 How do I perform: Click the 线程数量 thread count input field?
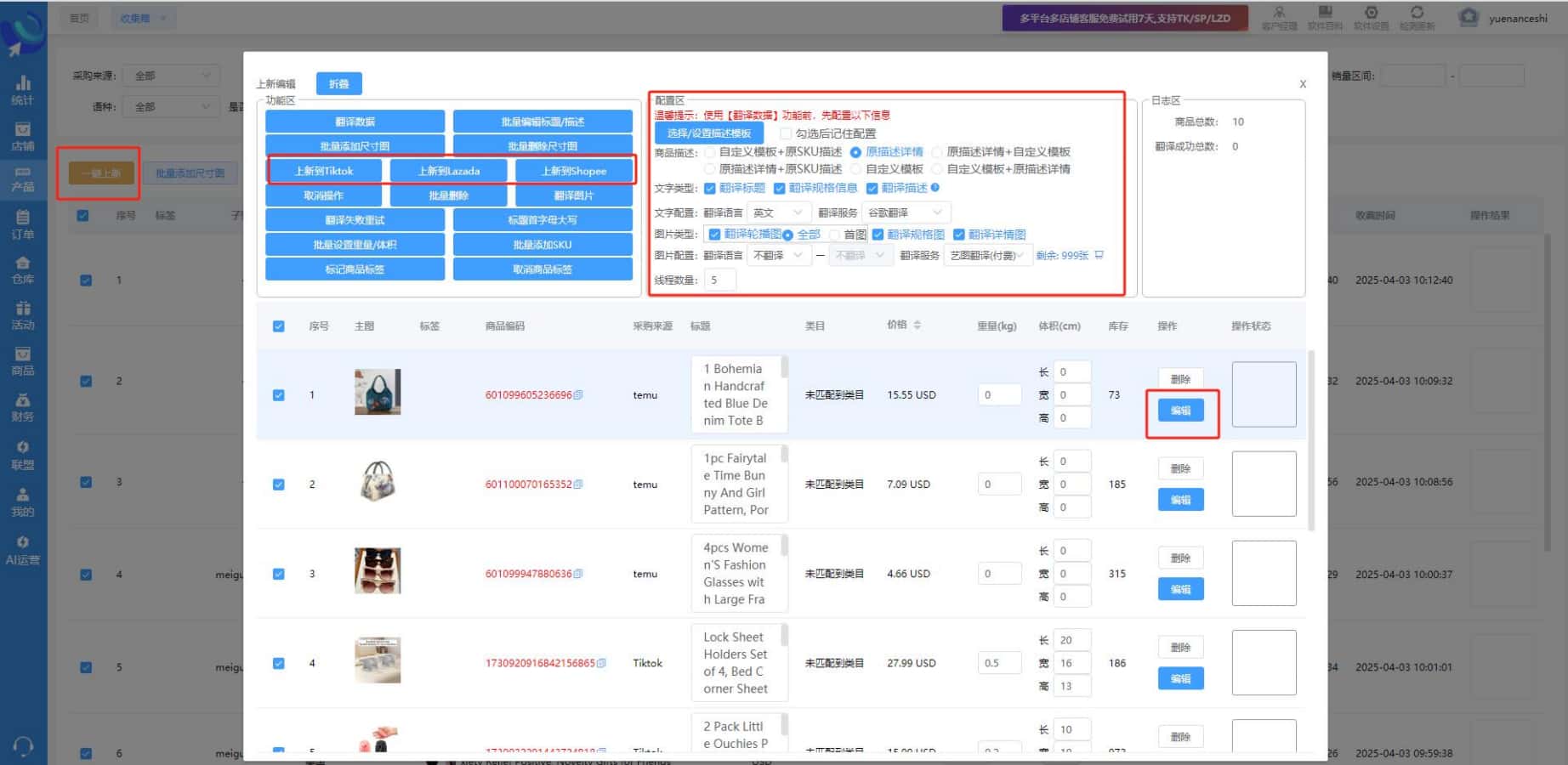click(x=719, y=280)
